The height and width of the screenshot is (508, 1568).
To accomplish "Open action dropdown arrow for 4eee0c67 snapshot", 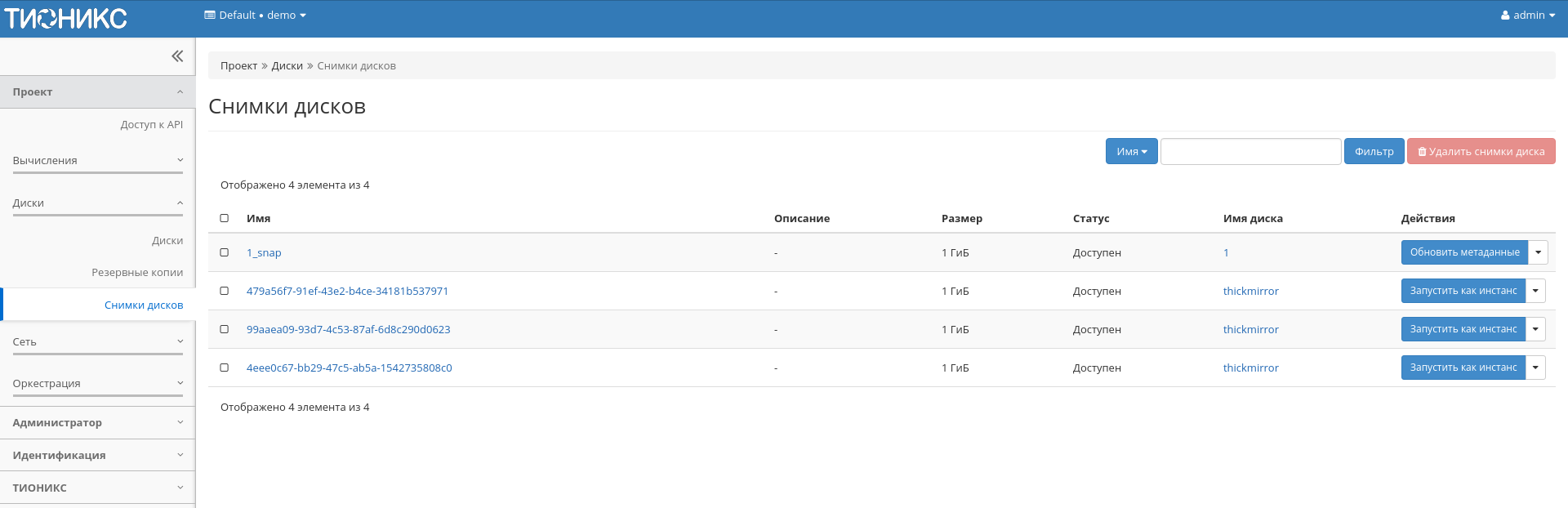I will tap(1535, 368).
